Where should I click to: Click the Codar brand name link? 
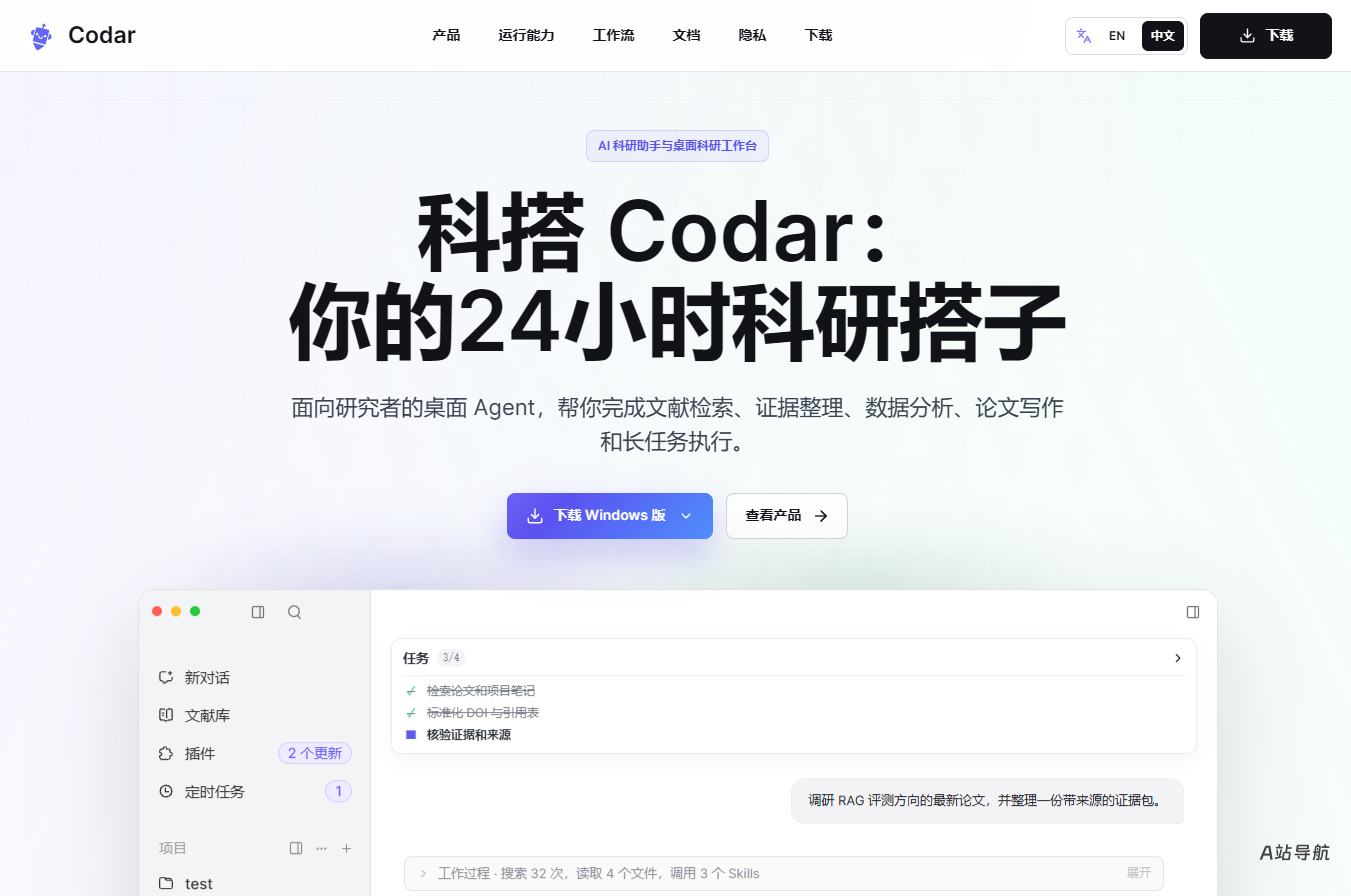pos(102,36)
